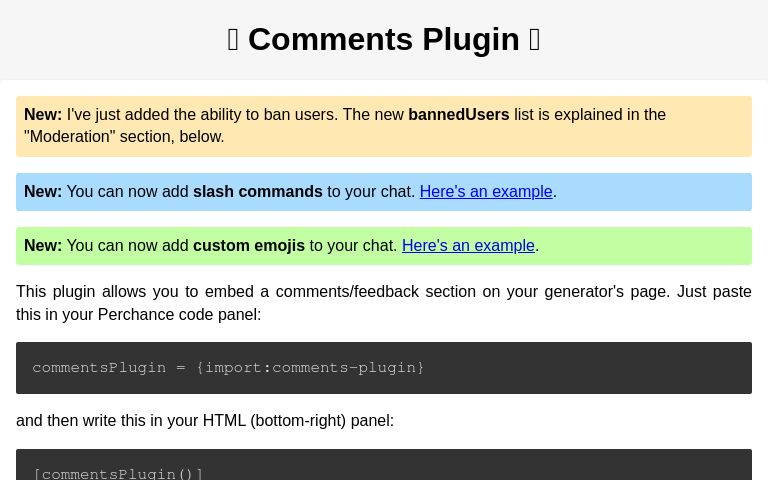Open the custom emojis example link
This screenshot has height=480, width=768.
pos(468,245)
